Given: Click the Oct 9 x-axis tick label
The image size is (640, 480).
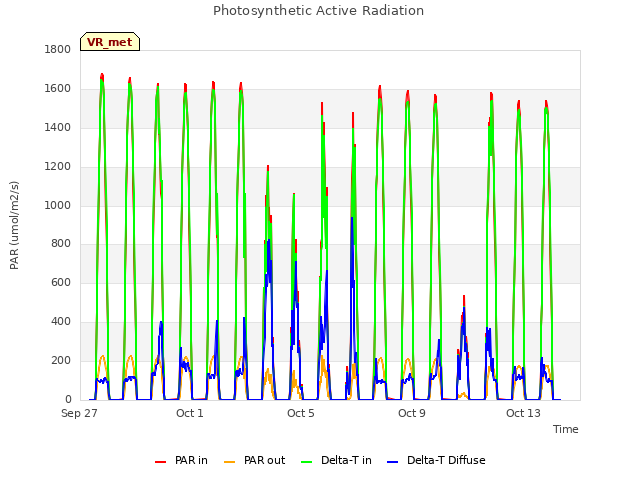Looking at the screenshot, I should click(412, 413).
